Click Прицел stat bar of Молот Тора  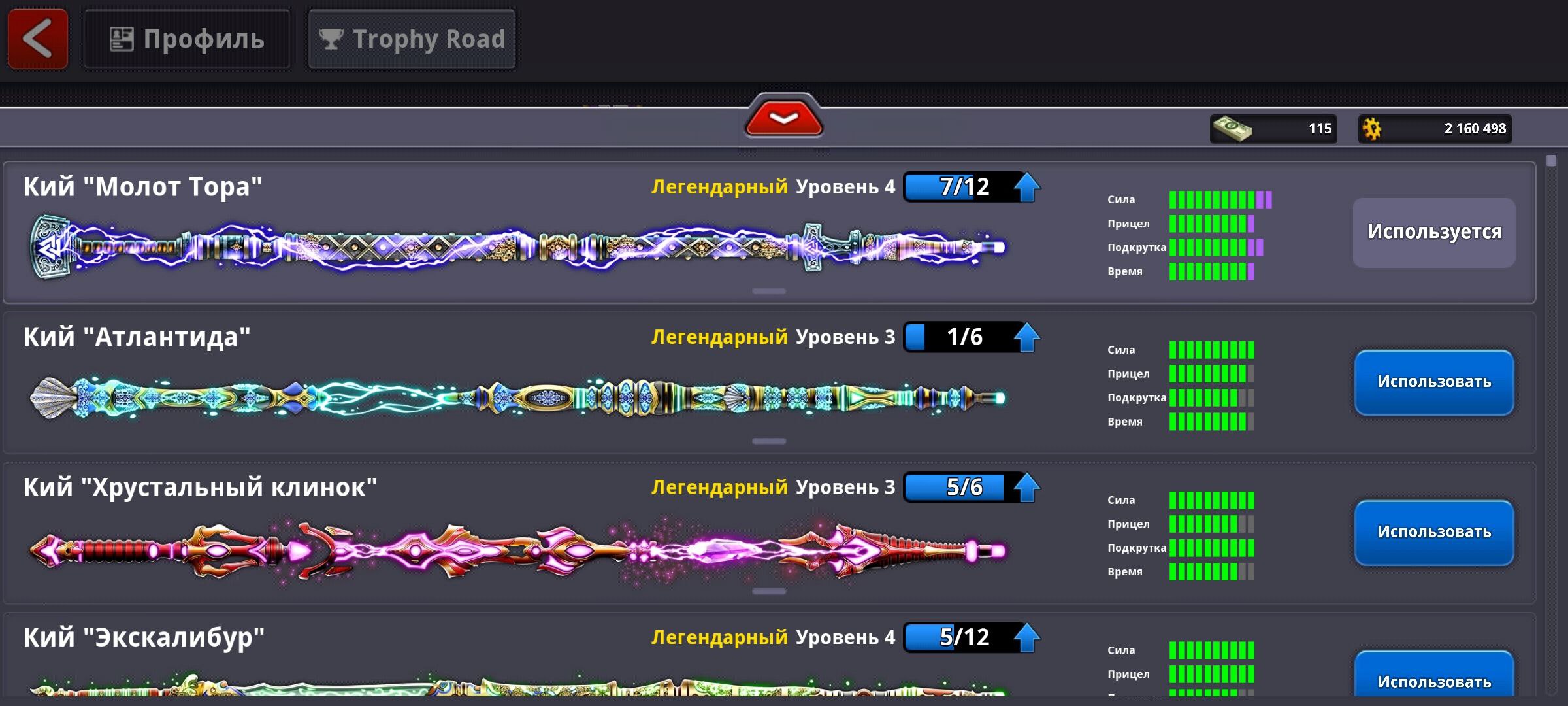[x=1212, y=224]
